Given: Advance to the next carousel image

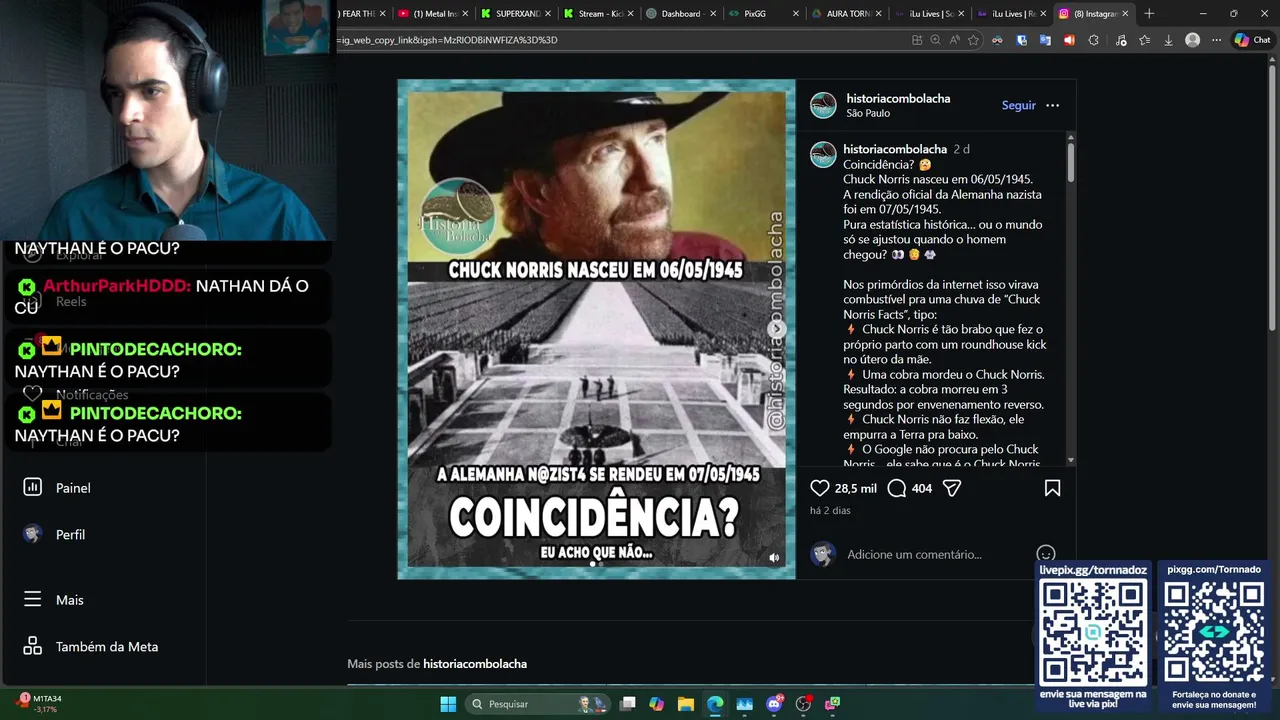Looking at the screenshot, I should [777, 329].
